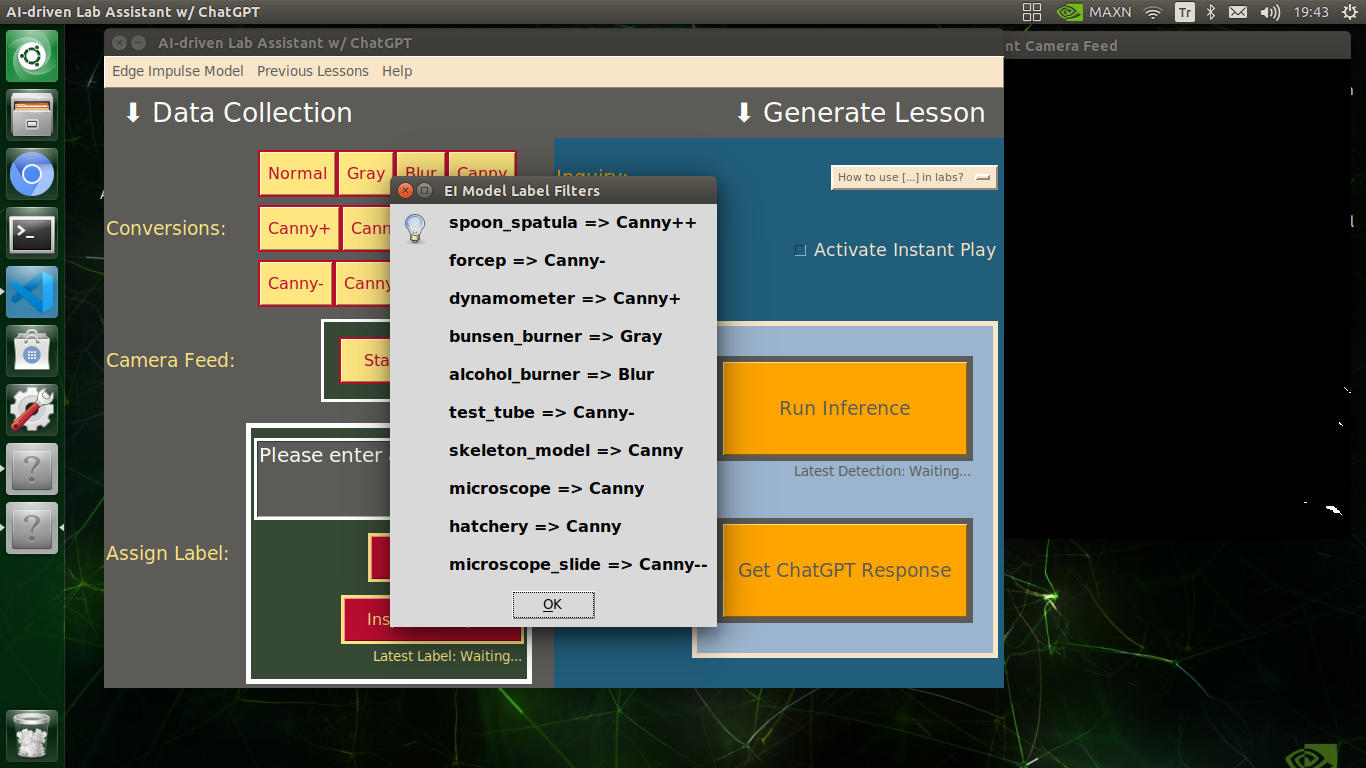Open the Trash in the dock

32,736
